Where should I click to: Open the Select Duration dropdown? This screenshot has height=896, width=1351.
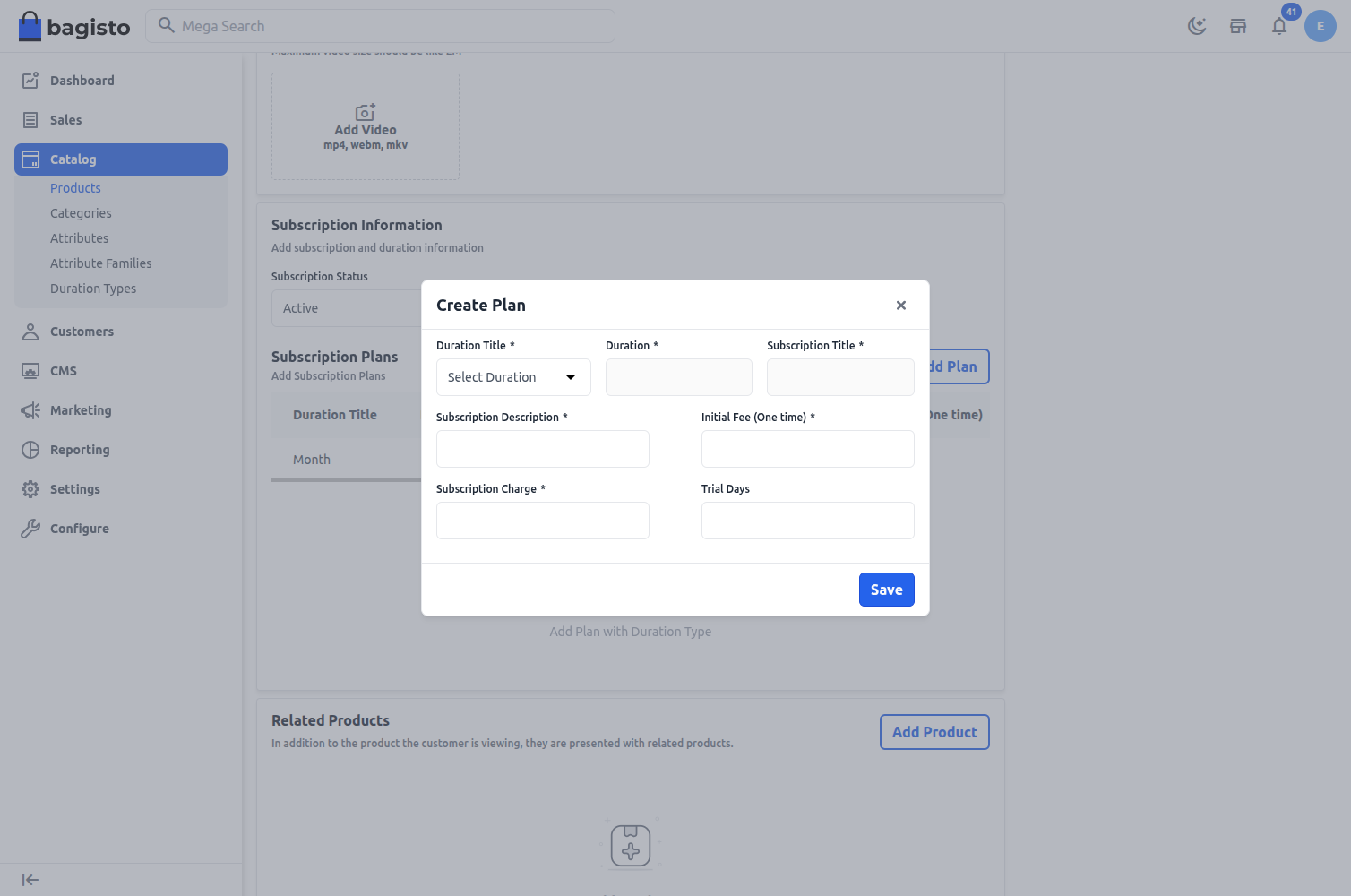512,376
